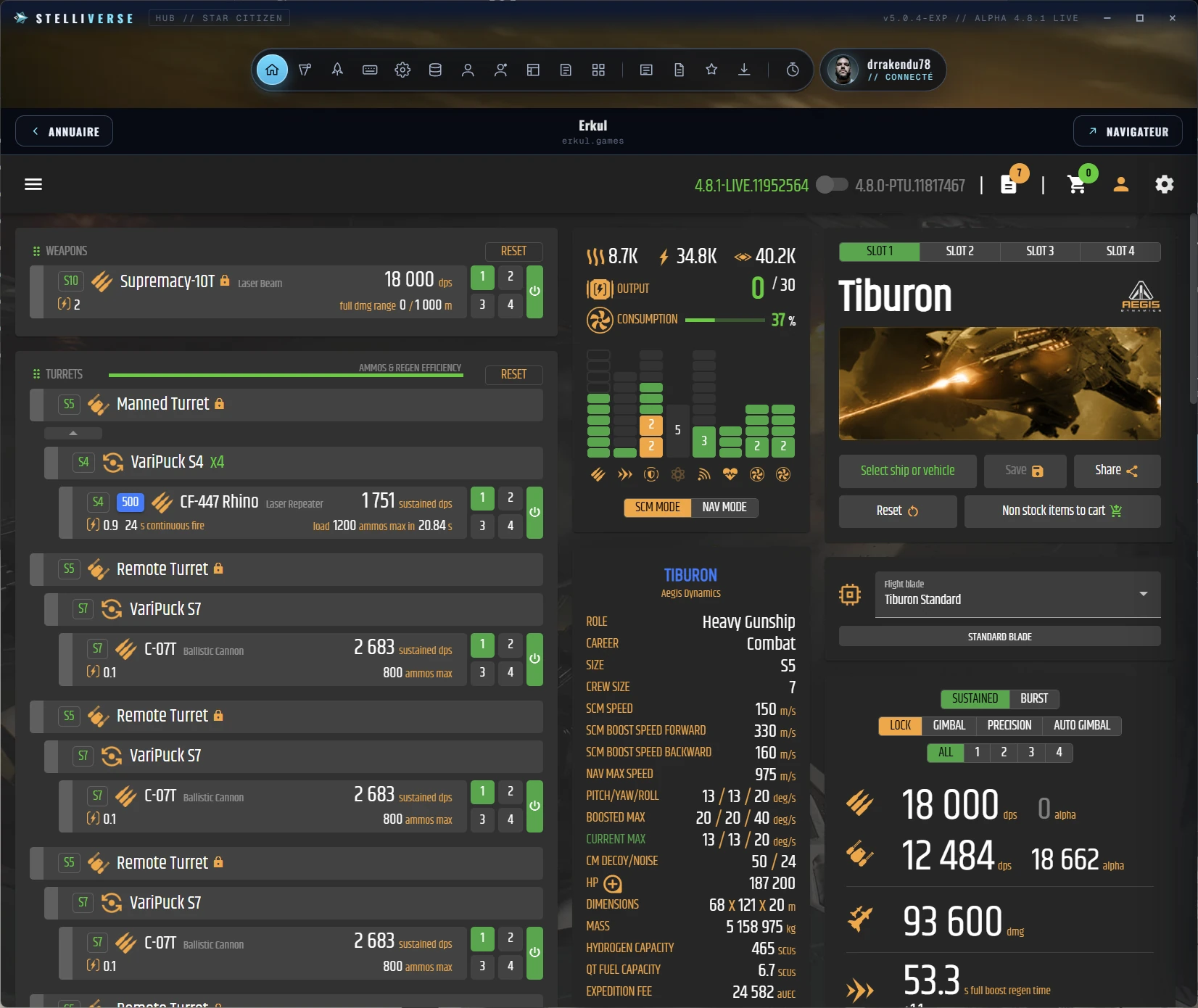The width and height of the screenshot is (1198, 1008).
Task: Click the Tiburon ship image
Action: click(1000, 384)
